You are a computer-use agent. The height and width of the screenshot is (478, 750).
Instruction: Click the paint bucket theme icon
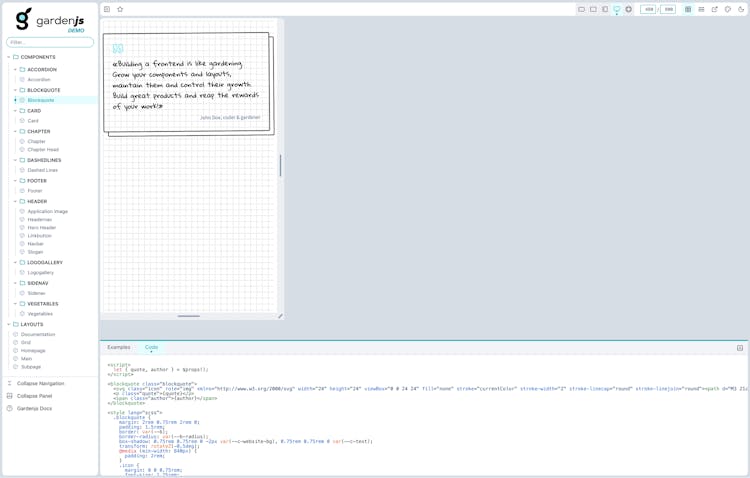(x=728, y=10)
